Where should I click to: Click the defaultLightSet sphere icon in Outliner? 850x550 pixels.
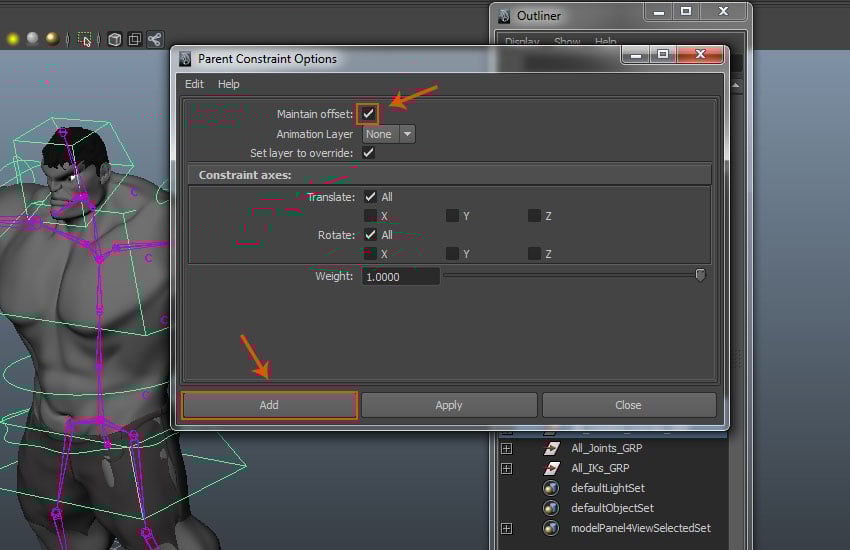pyautogui.click(x=551, y=488)
